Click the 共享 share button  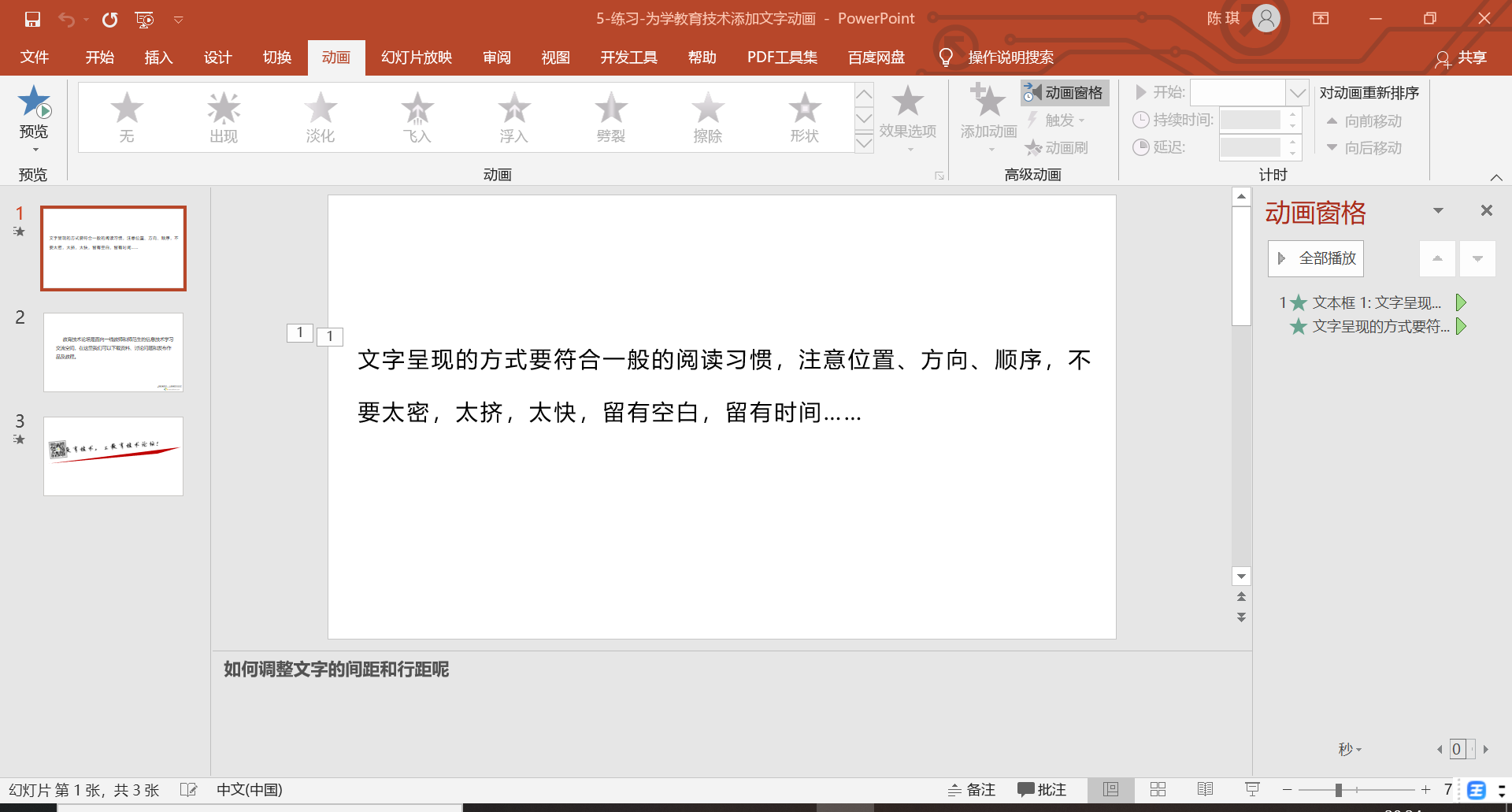point(1462,57)
